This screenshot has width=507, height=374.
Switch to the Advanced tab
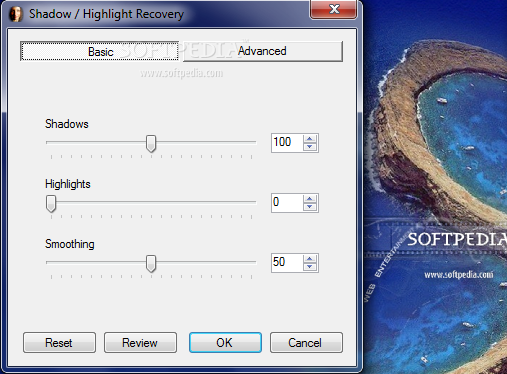263,51
